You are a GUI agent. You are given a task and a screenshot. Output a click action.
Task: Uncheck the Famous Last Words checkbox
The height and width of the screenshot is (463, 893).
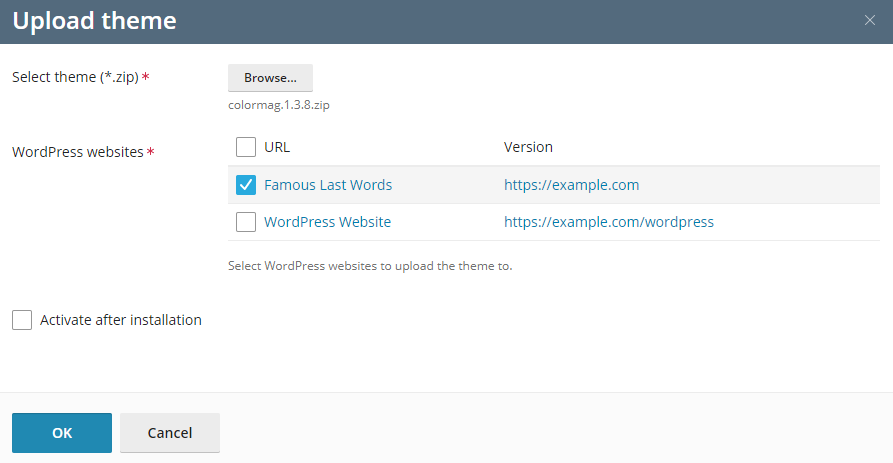click(246, 185)
